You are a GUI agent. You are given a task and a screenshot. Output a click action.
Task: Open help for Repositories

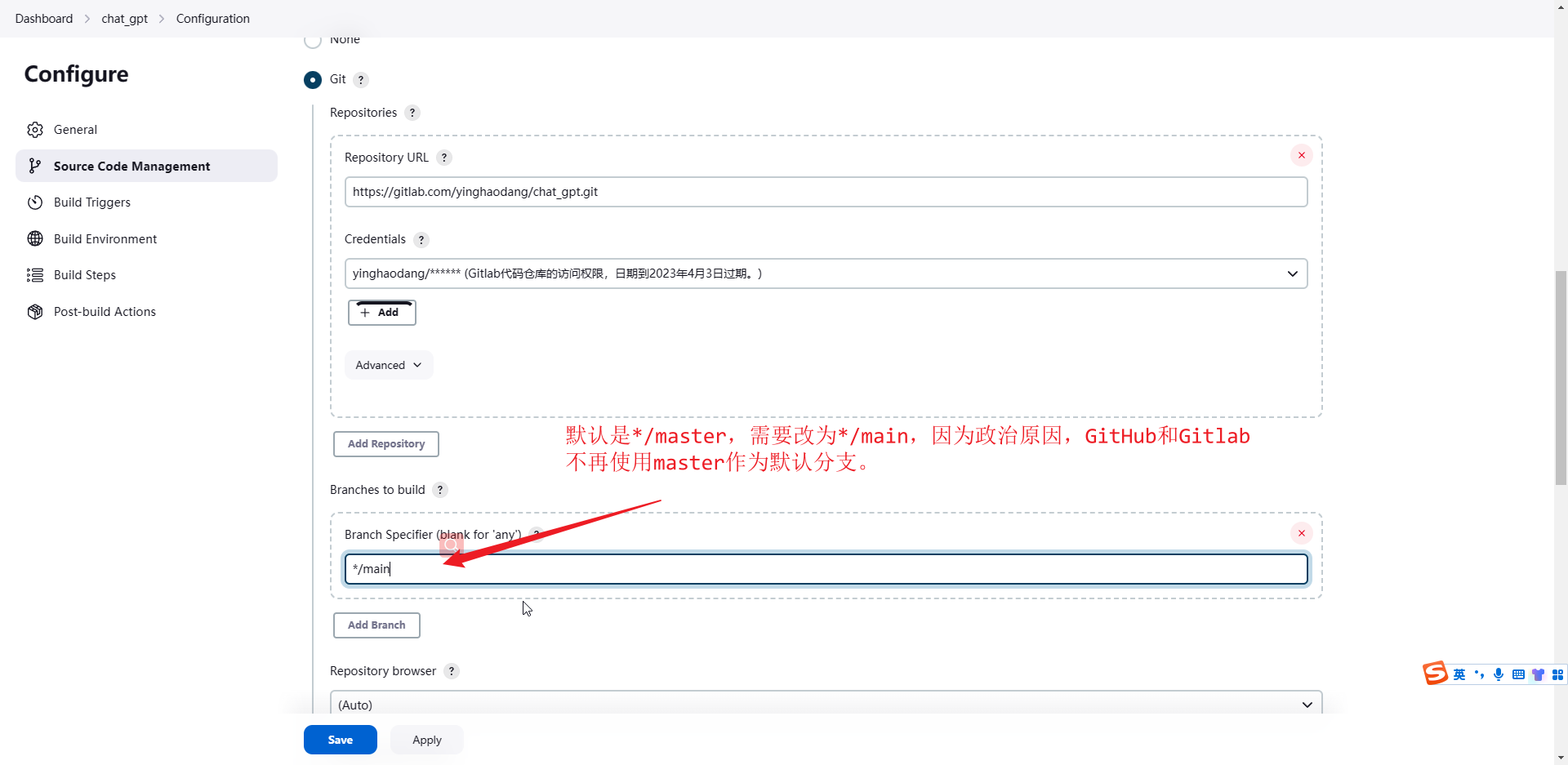point(412,113)
